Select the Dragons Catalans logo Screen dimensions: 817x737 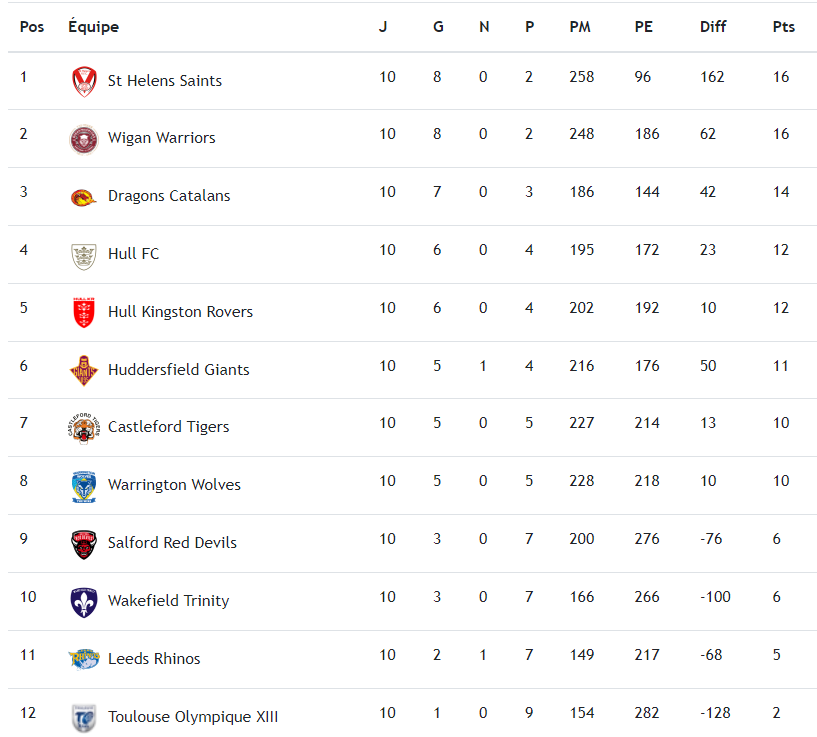(x=84, y=197)
